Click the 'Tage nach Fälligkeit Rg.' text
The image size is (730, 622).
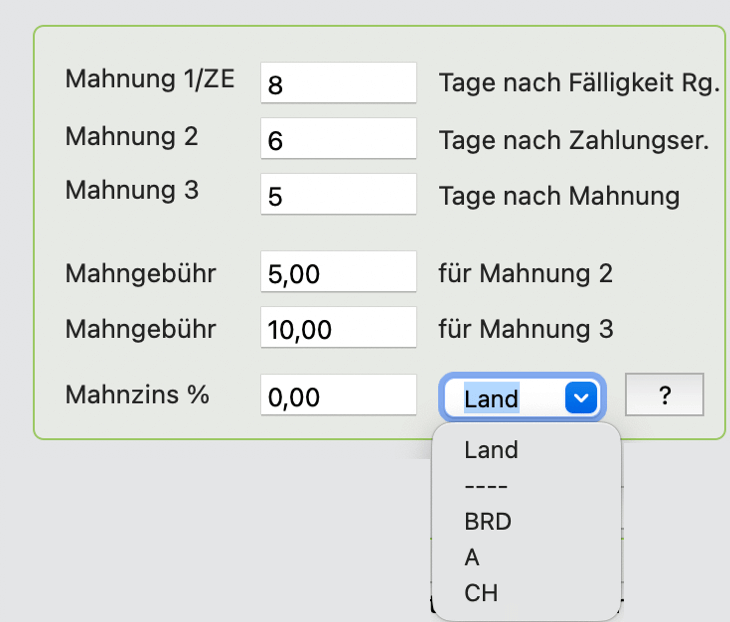[x=579, y=84]
